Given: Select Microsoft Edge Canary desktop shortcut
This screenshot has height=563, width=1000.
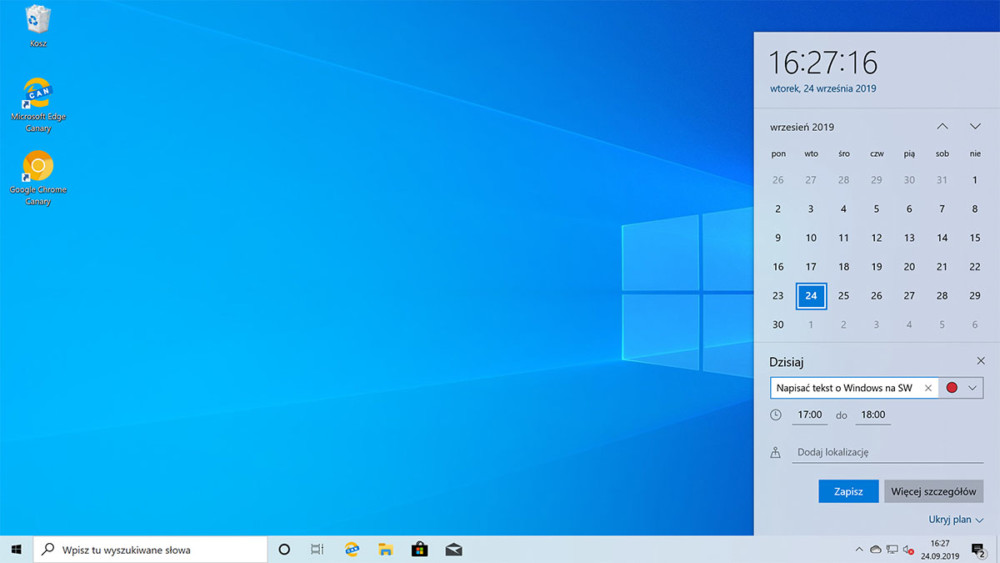Looking at the screenshot, I should 38,105.
